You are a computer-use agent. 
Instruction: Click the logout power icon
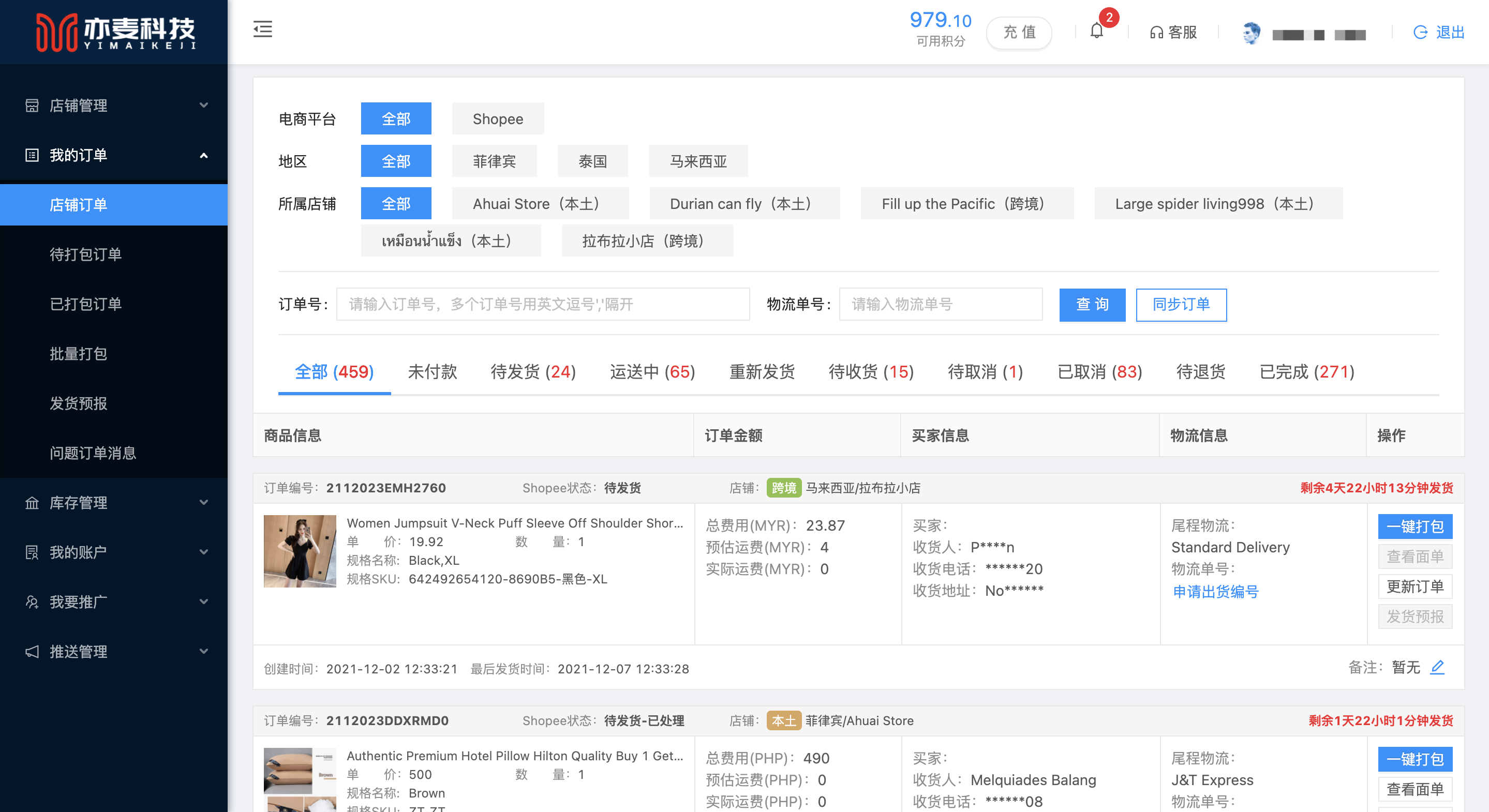click(1420, 33)
